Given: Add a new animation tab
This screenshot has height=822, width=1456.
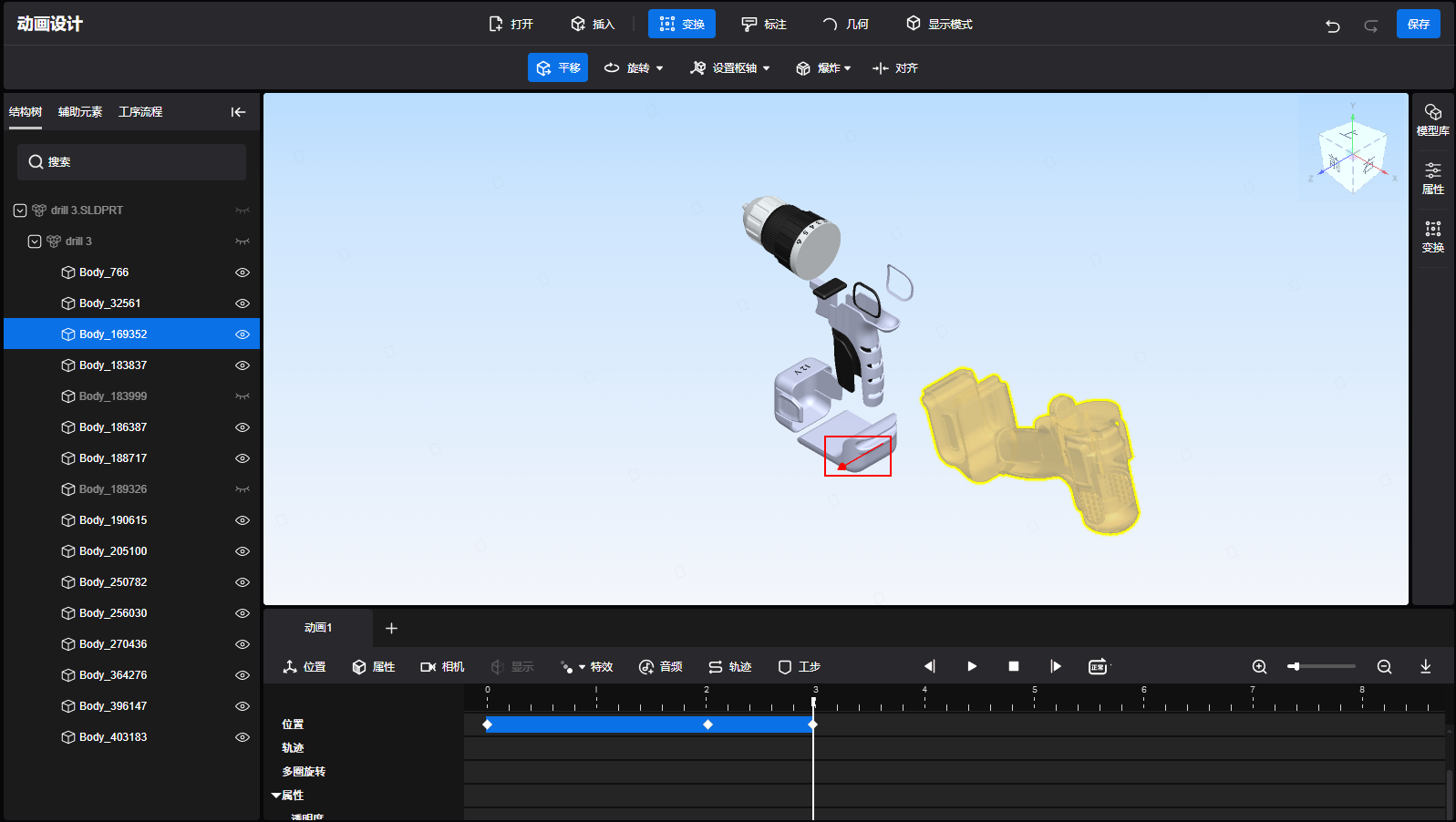Looking at the screenshot, I should point(391,628).
